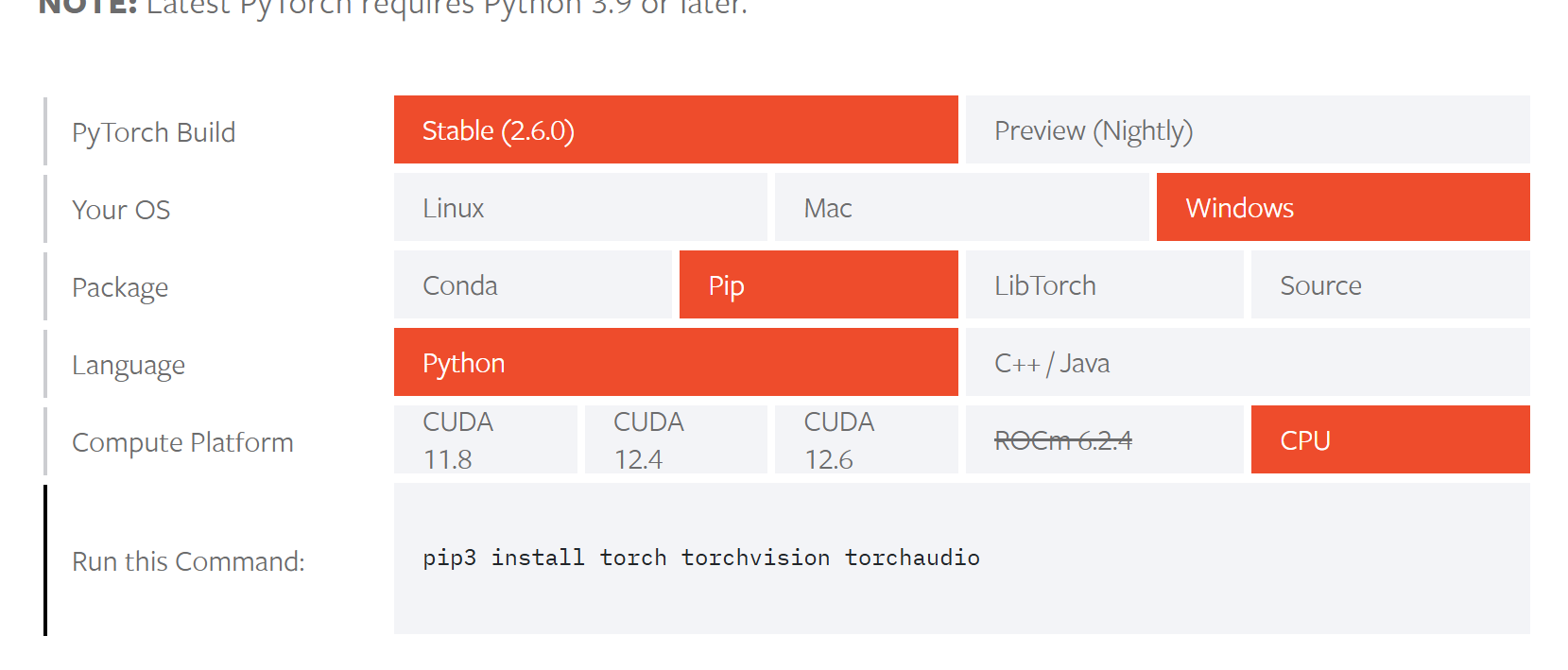Enable CPU as the compute platform
The height and width of the screenshot is (670, 1568).
pos(1389,439)
